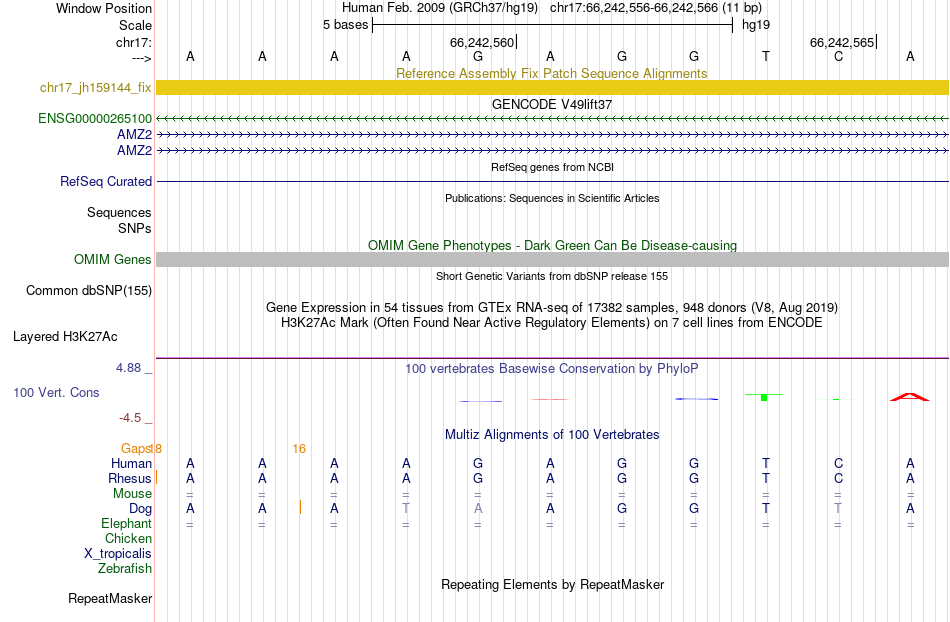The height and width of the screenshot is (622, 950).
Task: Click the -4.5 PhyloP lower limit
Action: (130, 417)
